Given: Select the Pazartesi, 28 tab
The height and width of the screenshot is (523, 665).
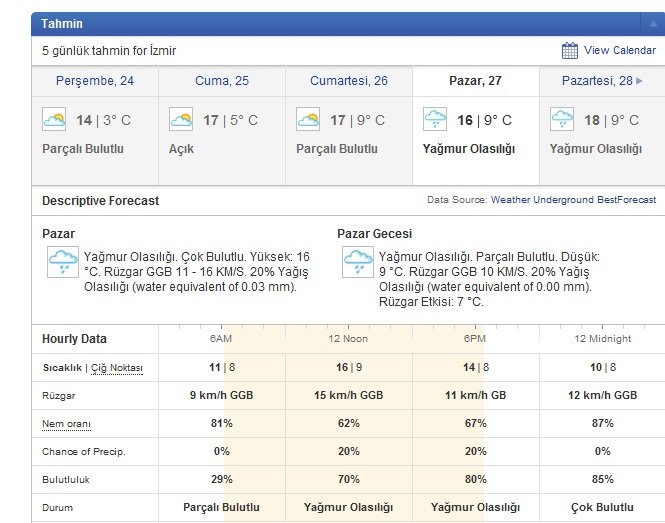Looking at the screenshot, I should point(596,81).
